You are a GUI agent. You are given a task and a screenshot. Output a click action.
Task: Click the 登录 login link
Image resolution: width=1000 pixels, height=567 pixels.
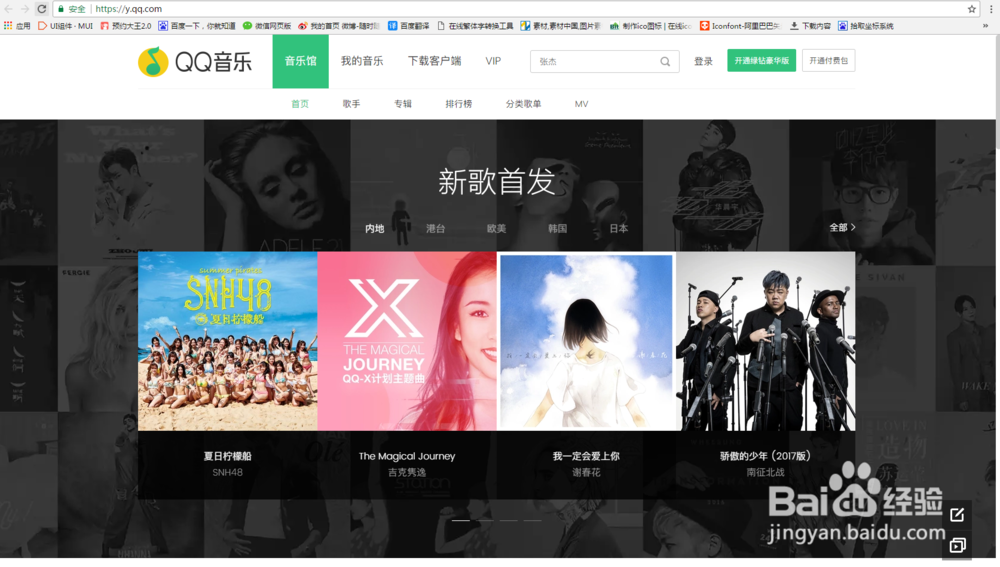(703, 61)
